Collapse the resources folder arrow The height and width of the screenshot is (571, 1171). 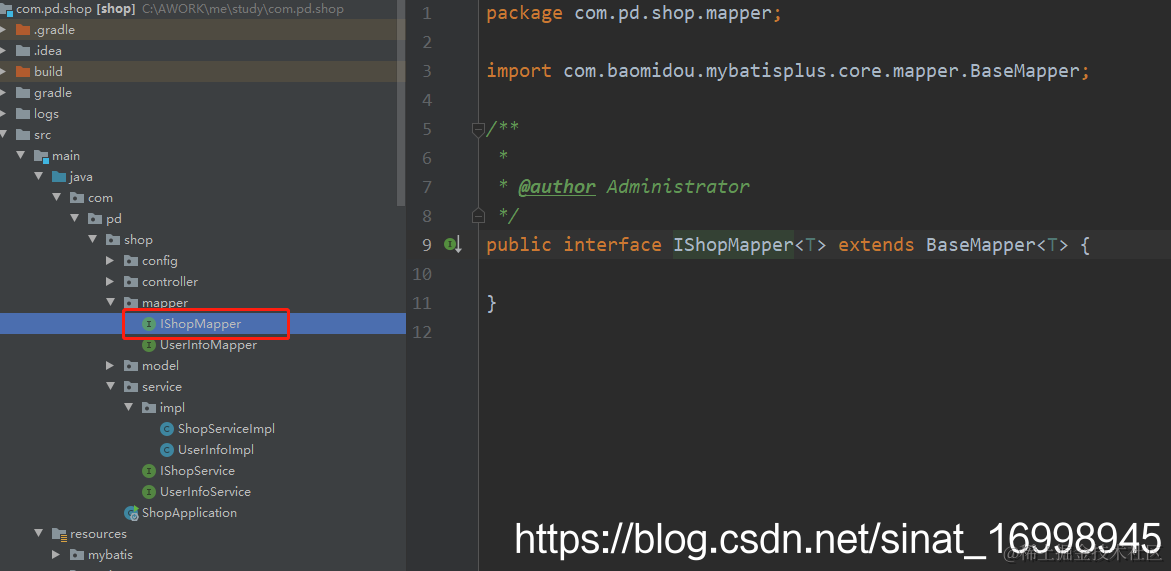tap(39, 534)
